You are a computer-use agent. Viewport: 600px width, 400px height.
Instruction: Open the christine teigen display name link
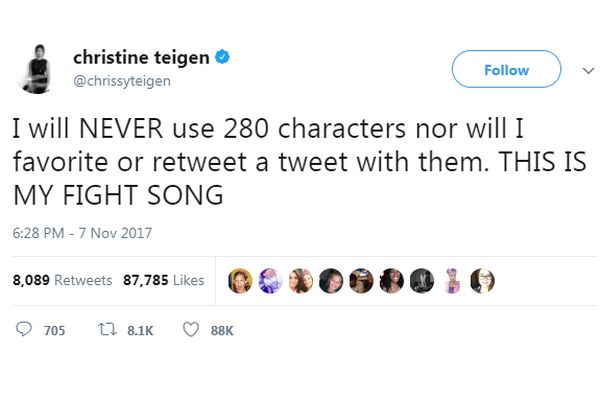point(141,58)
